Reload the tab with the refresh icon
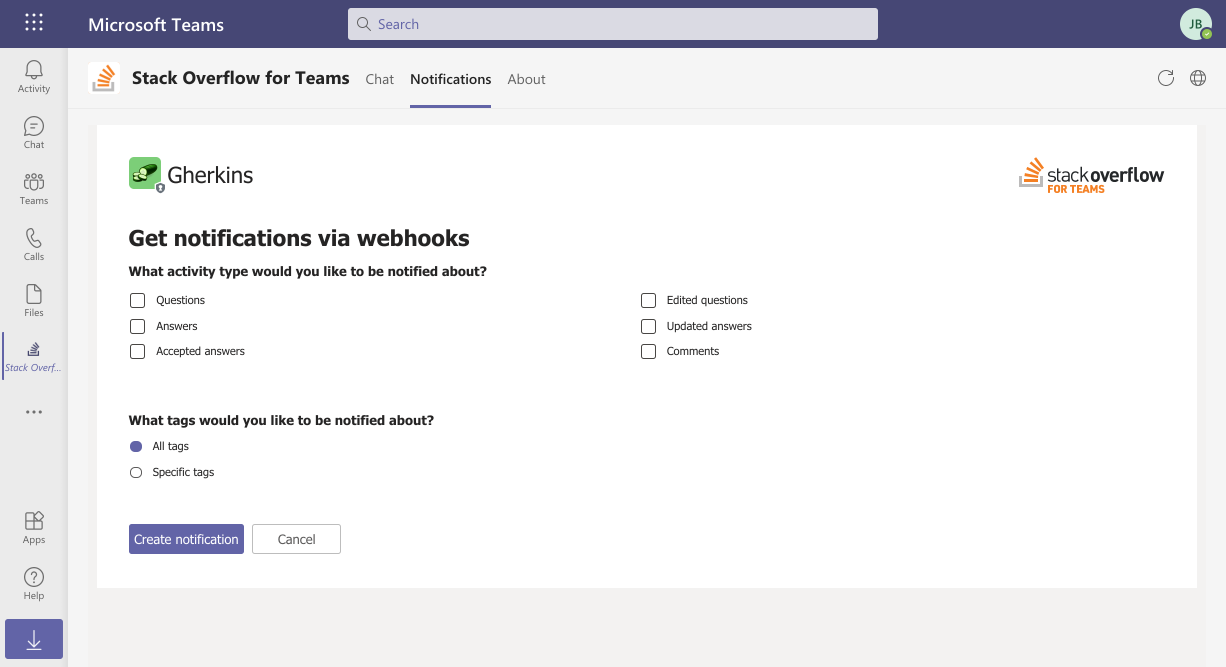Screen dimensions: 1226x667 click(x=1165, y=78)
